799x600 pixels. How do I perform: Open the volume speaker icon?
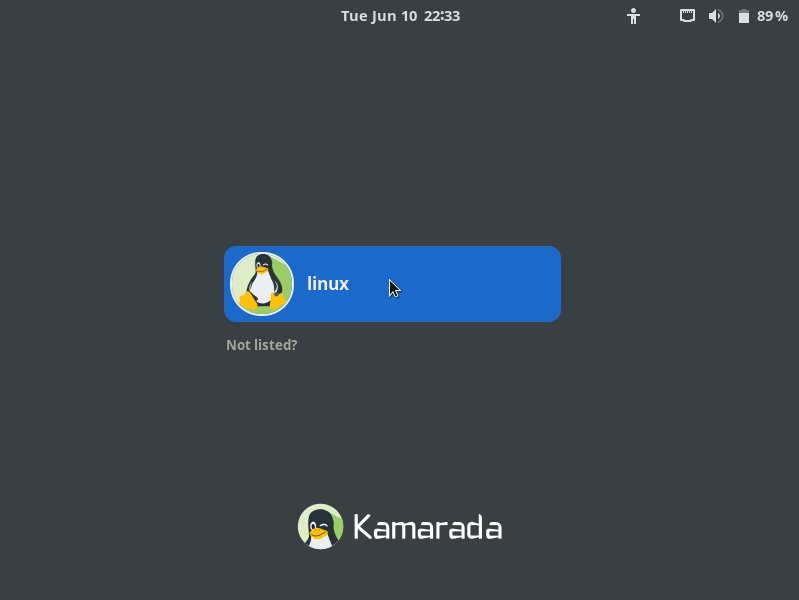tap(715, 16)
